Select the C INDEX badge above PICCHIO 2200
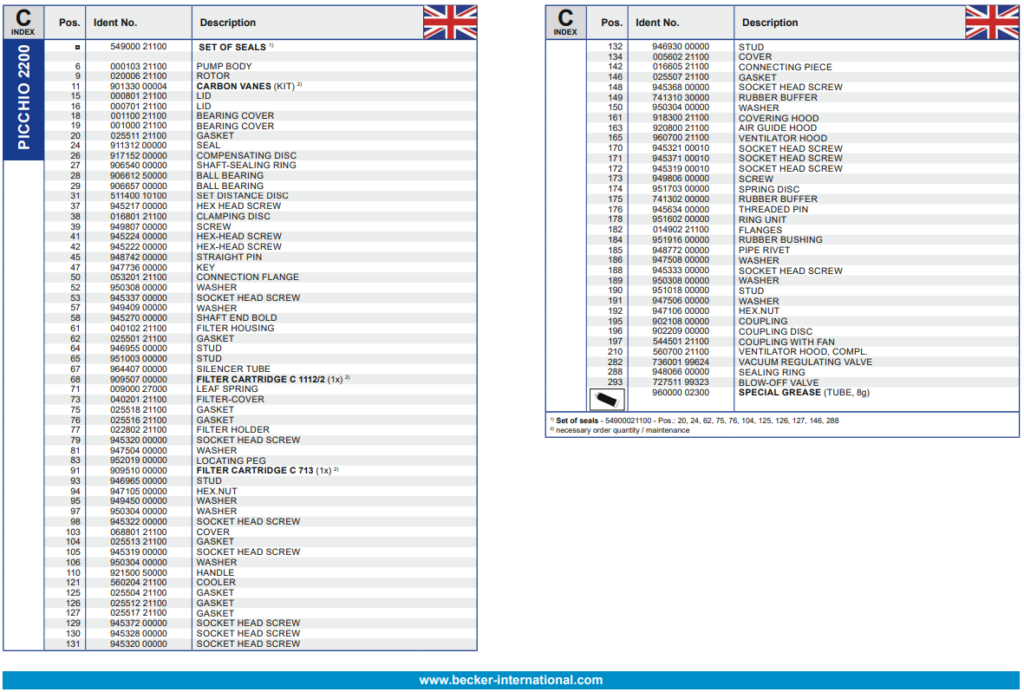The height and width of the screenshot is (692, 1024). 23,22
